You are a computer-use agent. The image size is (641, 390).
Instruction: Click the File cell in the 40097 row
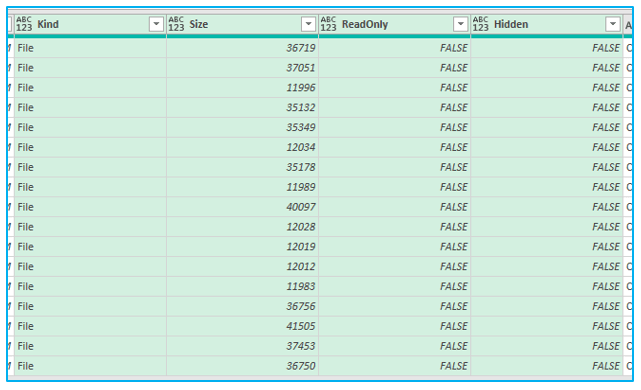coord(90,207)
